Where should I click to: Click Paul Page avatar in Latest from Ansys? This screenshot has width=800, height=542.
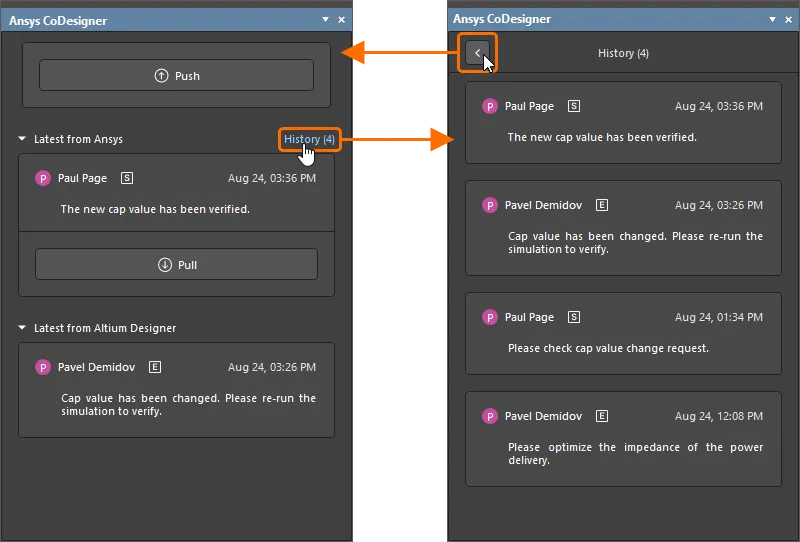(x=42, y=178)
